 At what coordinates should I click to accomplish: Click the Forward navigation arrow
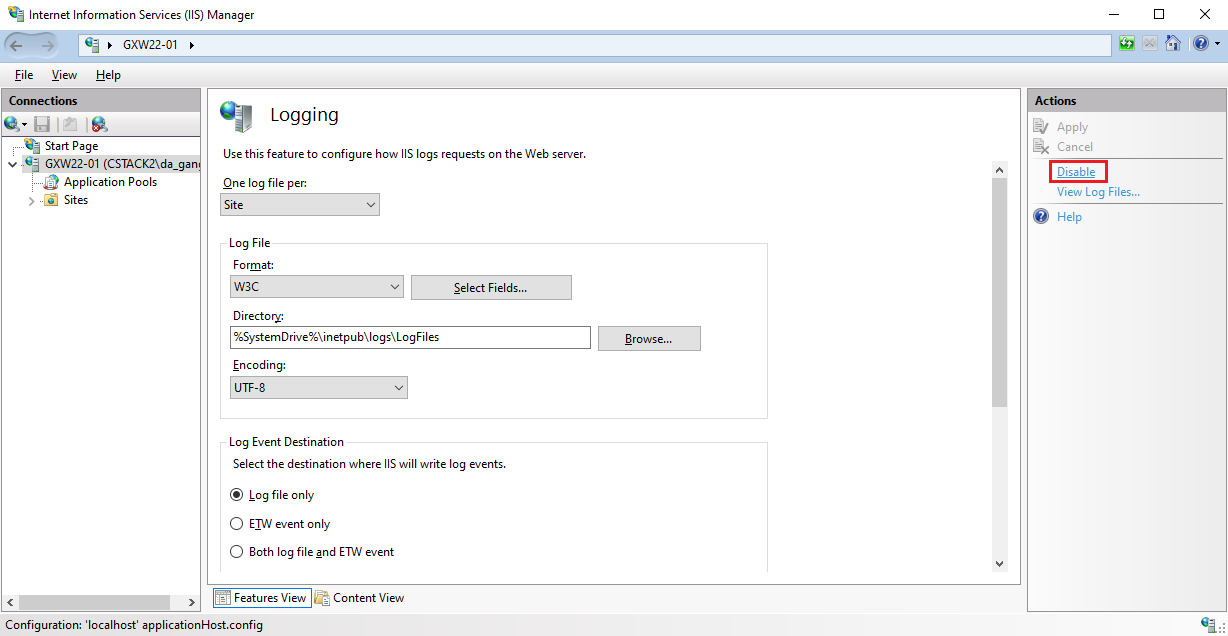pos(48,45)
